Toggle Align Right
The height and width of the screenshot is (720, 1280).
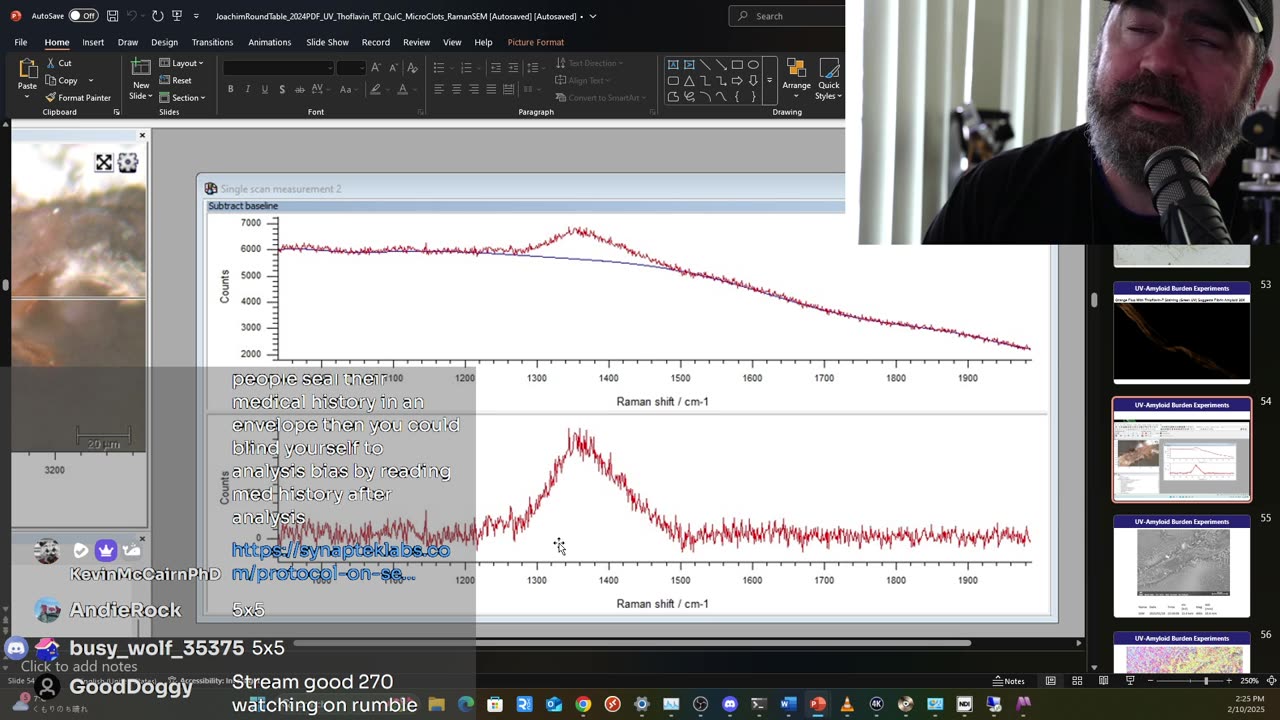[x=474, y=89]
